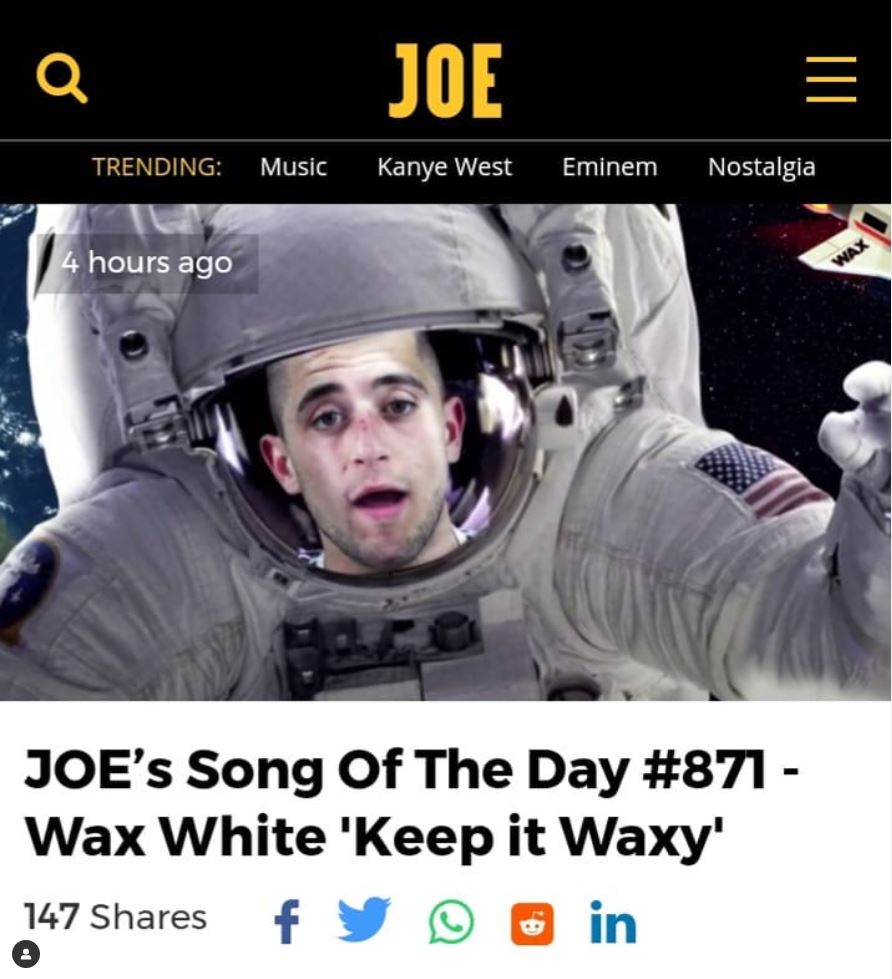Open JOE's Song Of The Day headline
The width and height of the screenshot is (892, 979).
(x=411, y=803)
